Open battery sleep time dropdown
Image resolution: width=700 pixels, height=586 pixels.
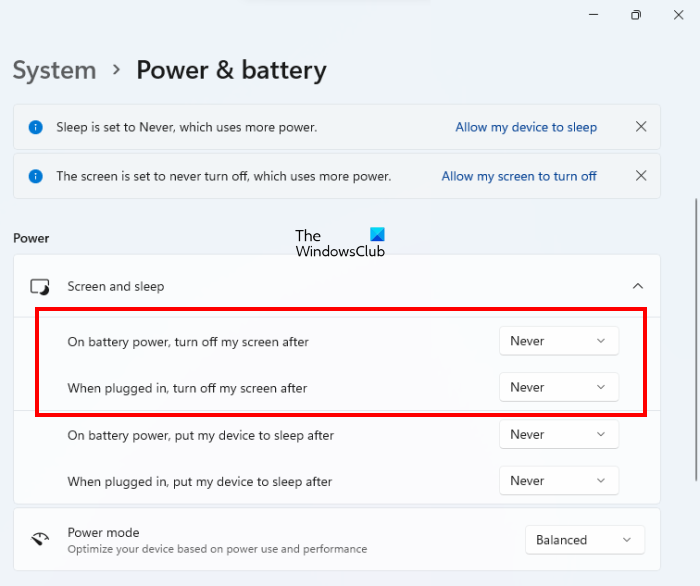558,435
